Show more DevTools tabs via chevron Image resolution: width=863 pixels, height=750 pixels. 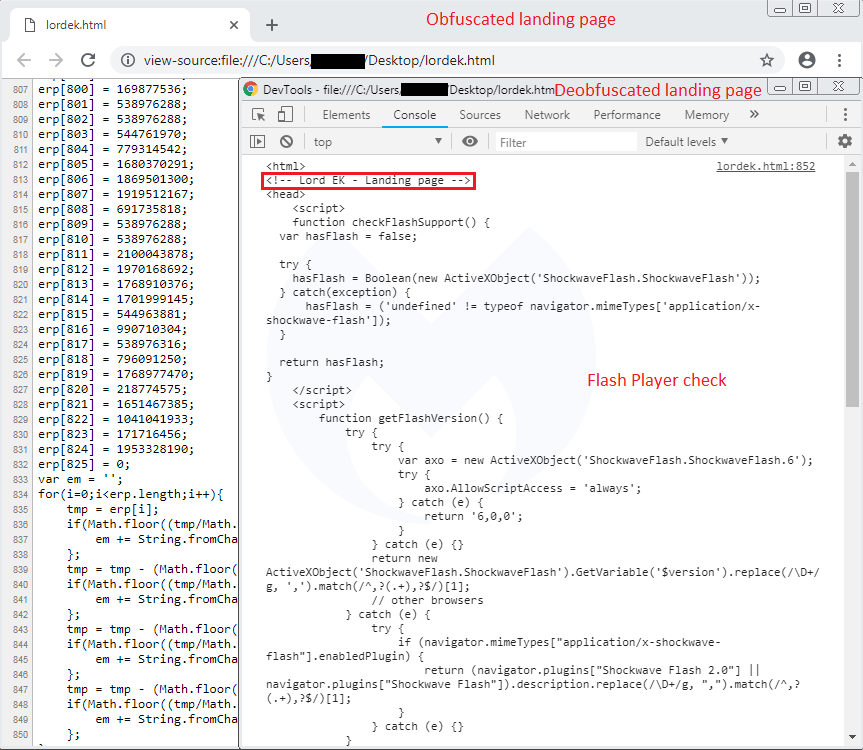coord(754,115)
